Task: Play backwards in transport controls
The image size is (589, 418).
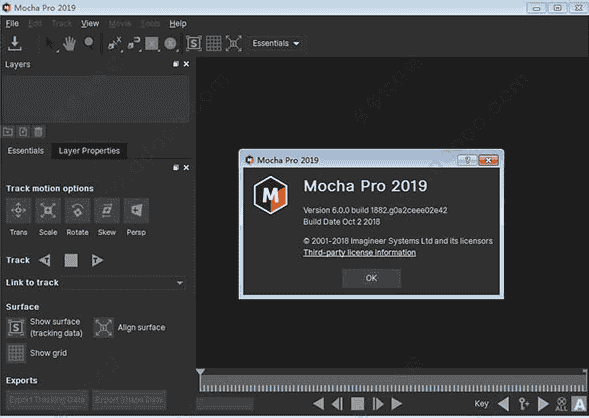Action: [x=319, y=404]
